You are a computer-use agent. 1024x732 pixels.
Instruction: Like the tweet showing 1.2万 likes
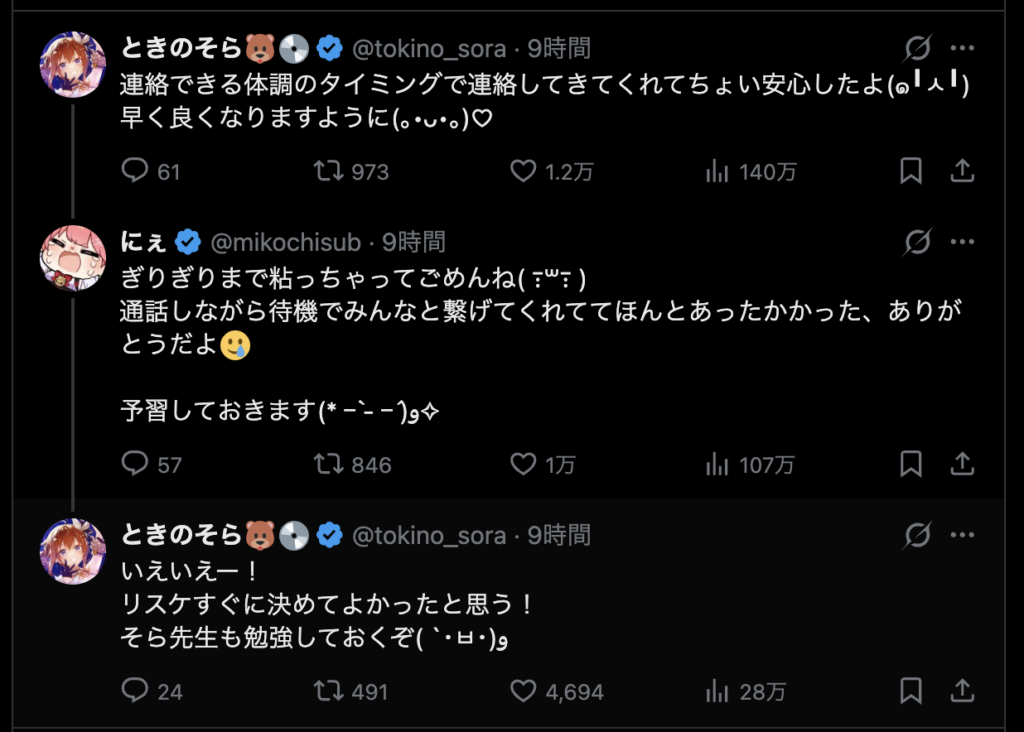tap(523, 172)
